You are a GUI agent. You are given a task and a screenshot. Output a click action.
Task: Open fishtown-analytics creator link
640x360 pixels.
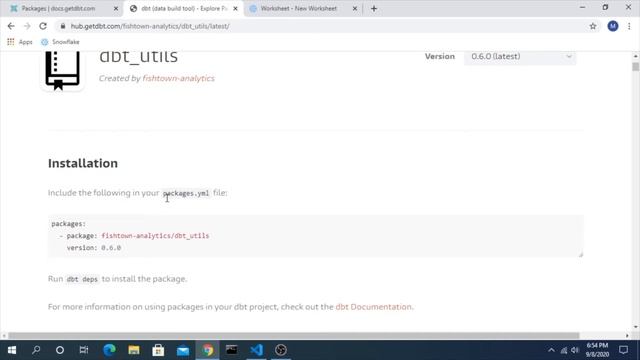pos(178,78)
